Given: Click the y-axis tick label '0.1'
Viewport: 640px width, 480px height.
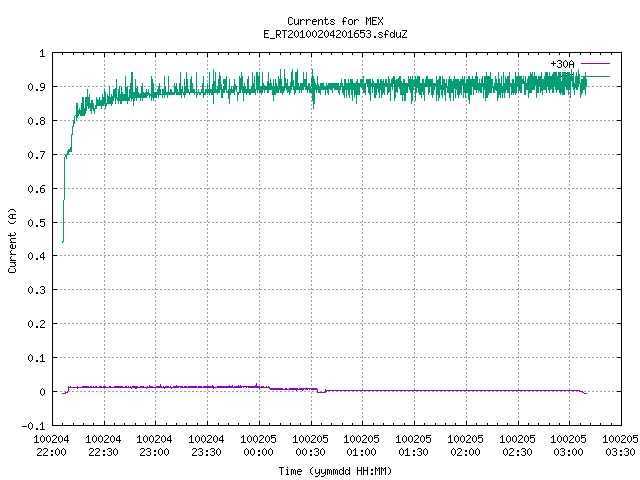Looking at the screenshot, I should (36, 358).
